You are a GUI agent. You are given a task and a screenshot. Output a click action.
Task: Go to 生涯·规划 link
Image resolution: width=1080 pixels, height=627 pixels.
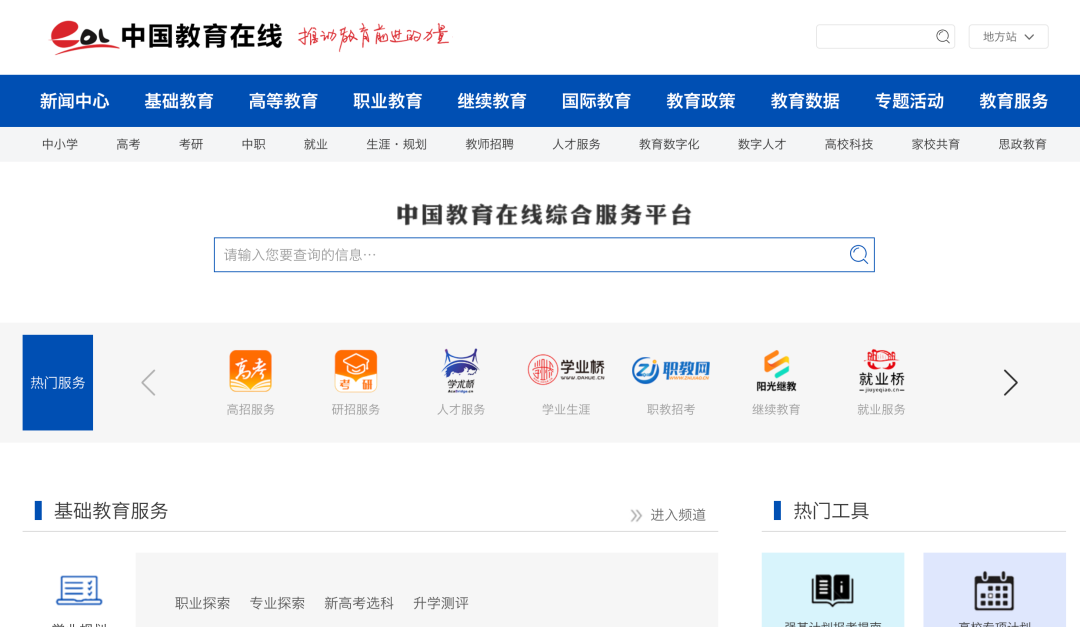(397, 144)
